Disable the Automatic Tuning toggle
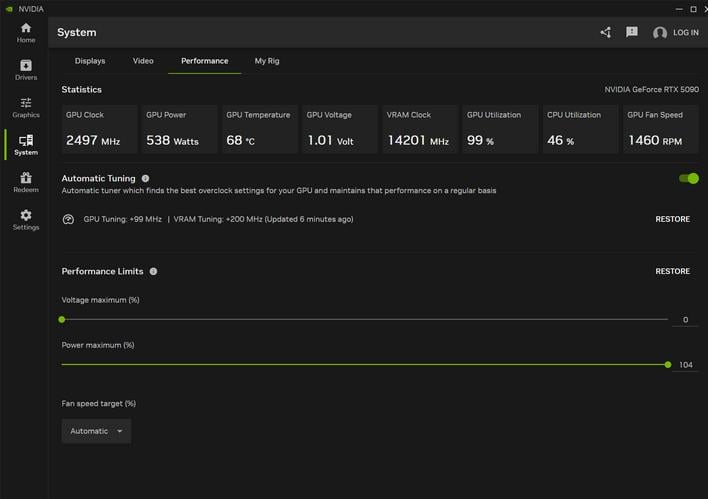The width and height of the screenshot is (708, 499). coord(688,178)
